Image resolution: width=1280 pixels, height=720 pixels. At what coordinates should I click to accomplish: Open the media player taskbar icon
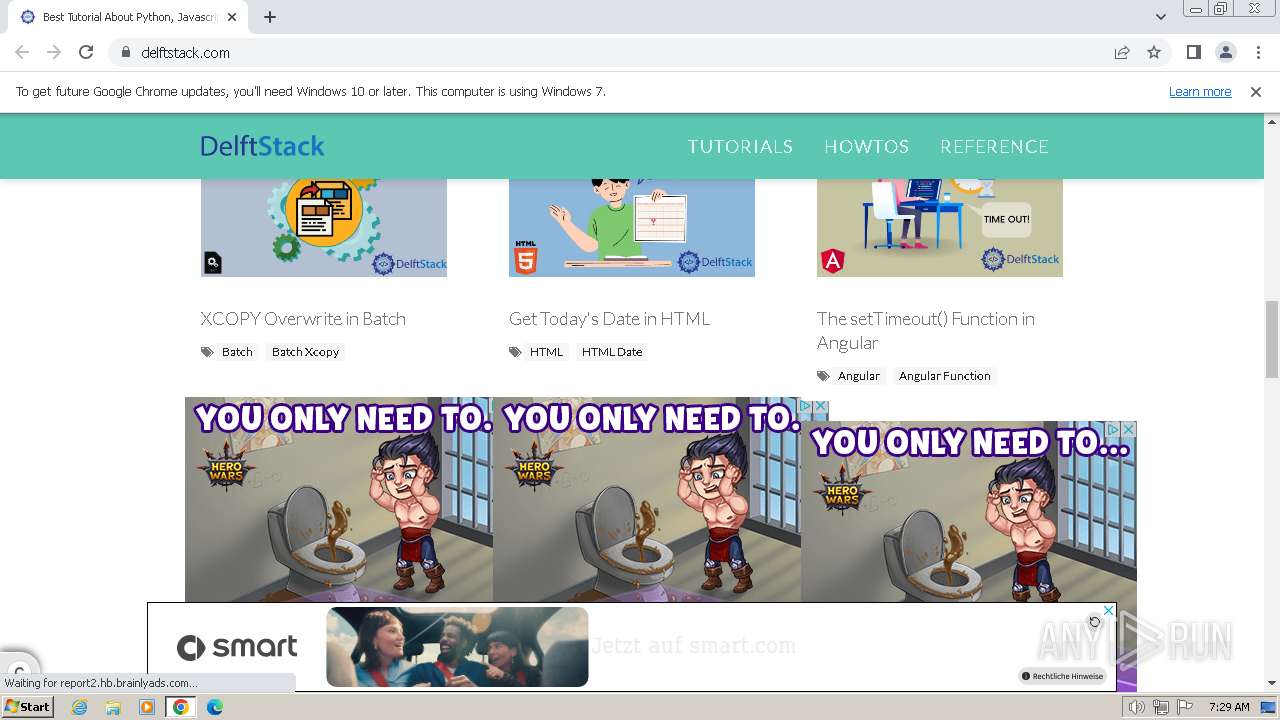click(x=147, y=707)
